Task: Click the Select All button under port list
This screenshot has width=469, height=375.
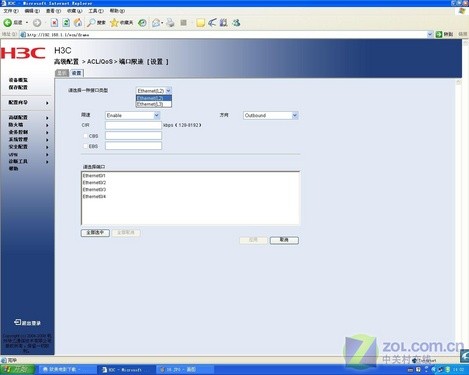Action: pyautogui.click(x=95, y=232)
